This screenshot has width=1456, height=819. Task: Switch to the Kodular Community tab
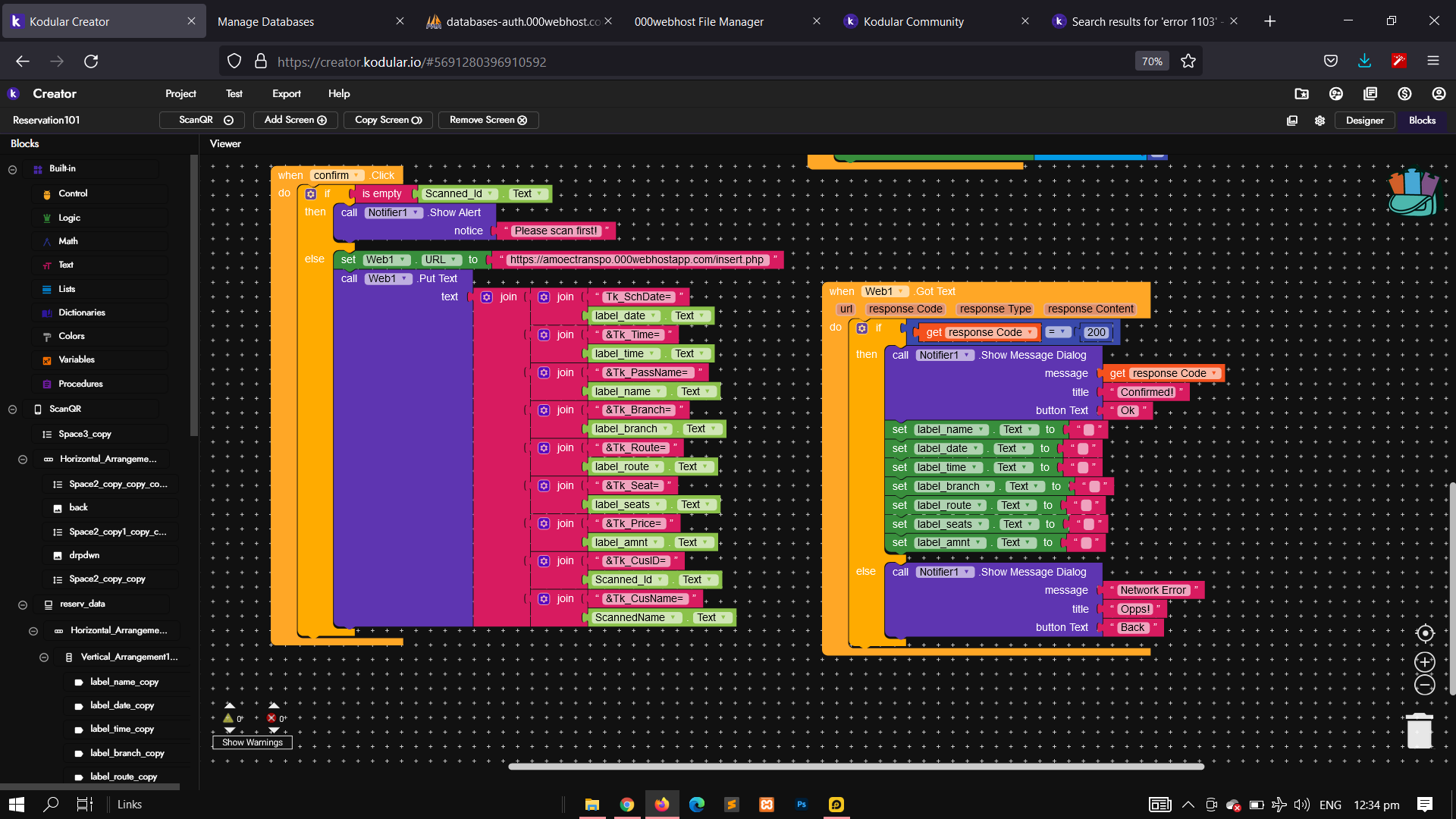click(913, 21)
